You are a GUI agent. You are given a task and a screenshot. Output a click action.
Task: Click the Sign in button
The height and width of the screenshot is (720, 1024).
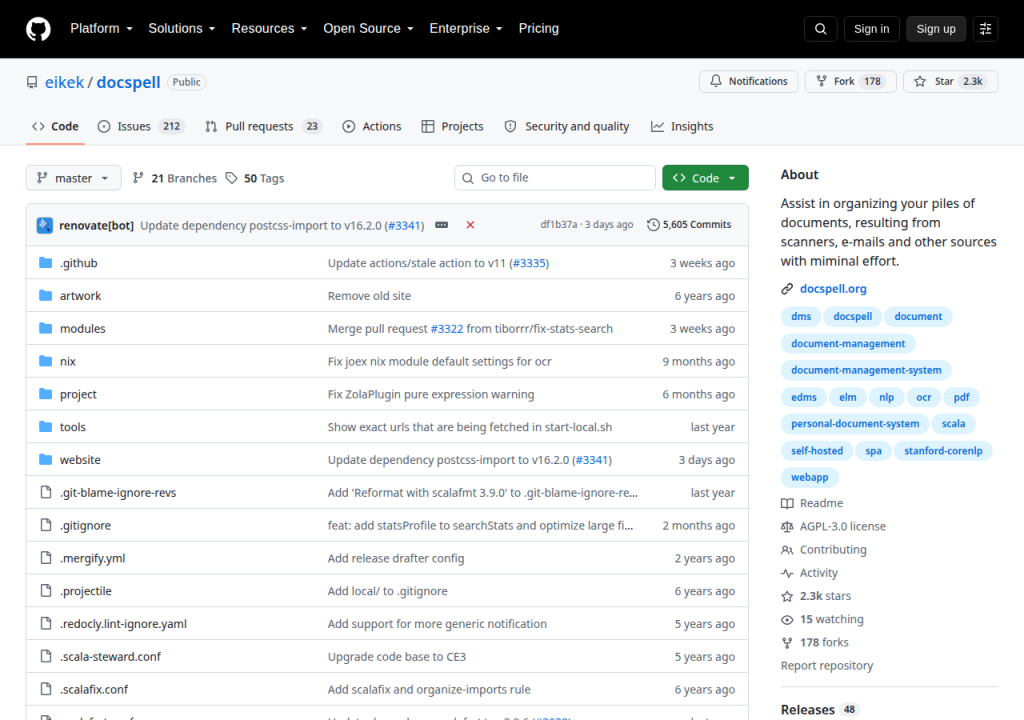871,29
